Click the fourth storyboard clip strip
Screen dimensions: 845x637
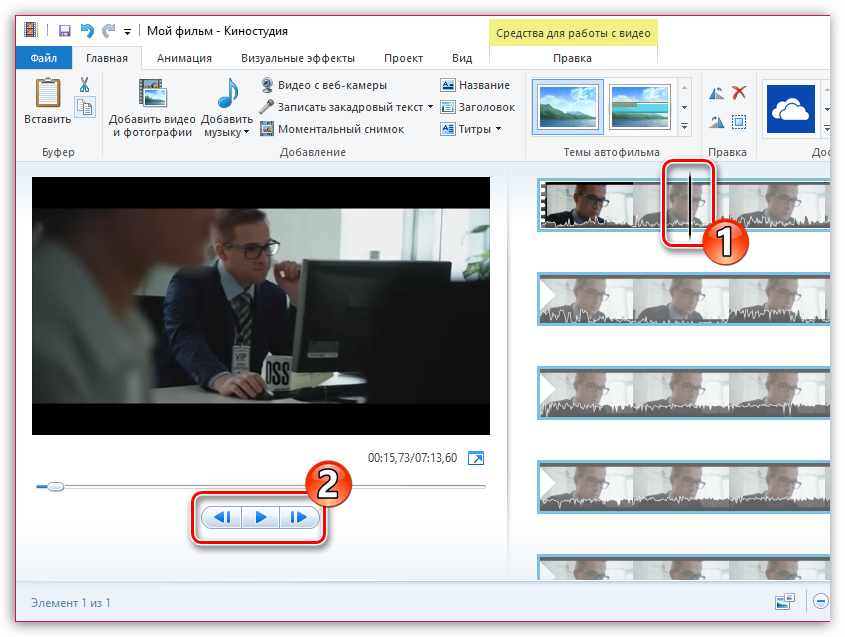tap(683, 487)
